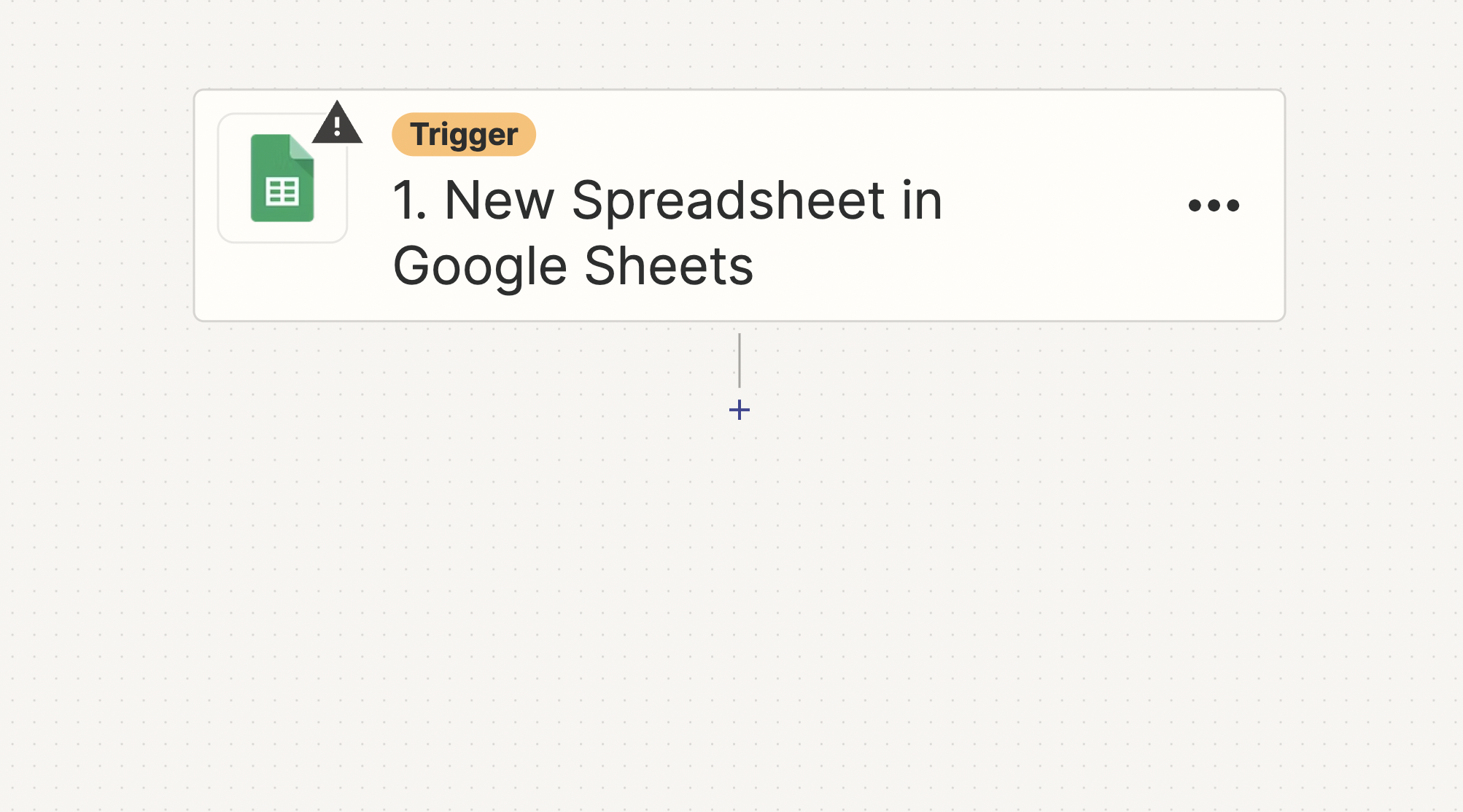Screen dimensions: 1463x812
Task: Add a step with the plus icon
Action: point(739,410)
